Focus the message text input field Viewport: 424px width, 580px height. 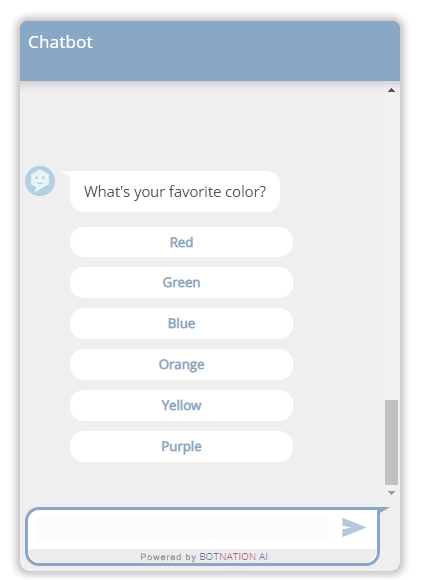[182, 529]
